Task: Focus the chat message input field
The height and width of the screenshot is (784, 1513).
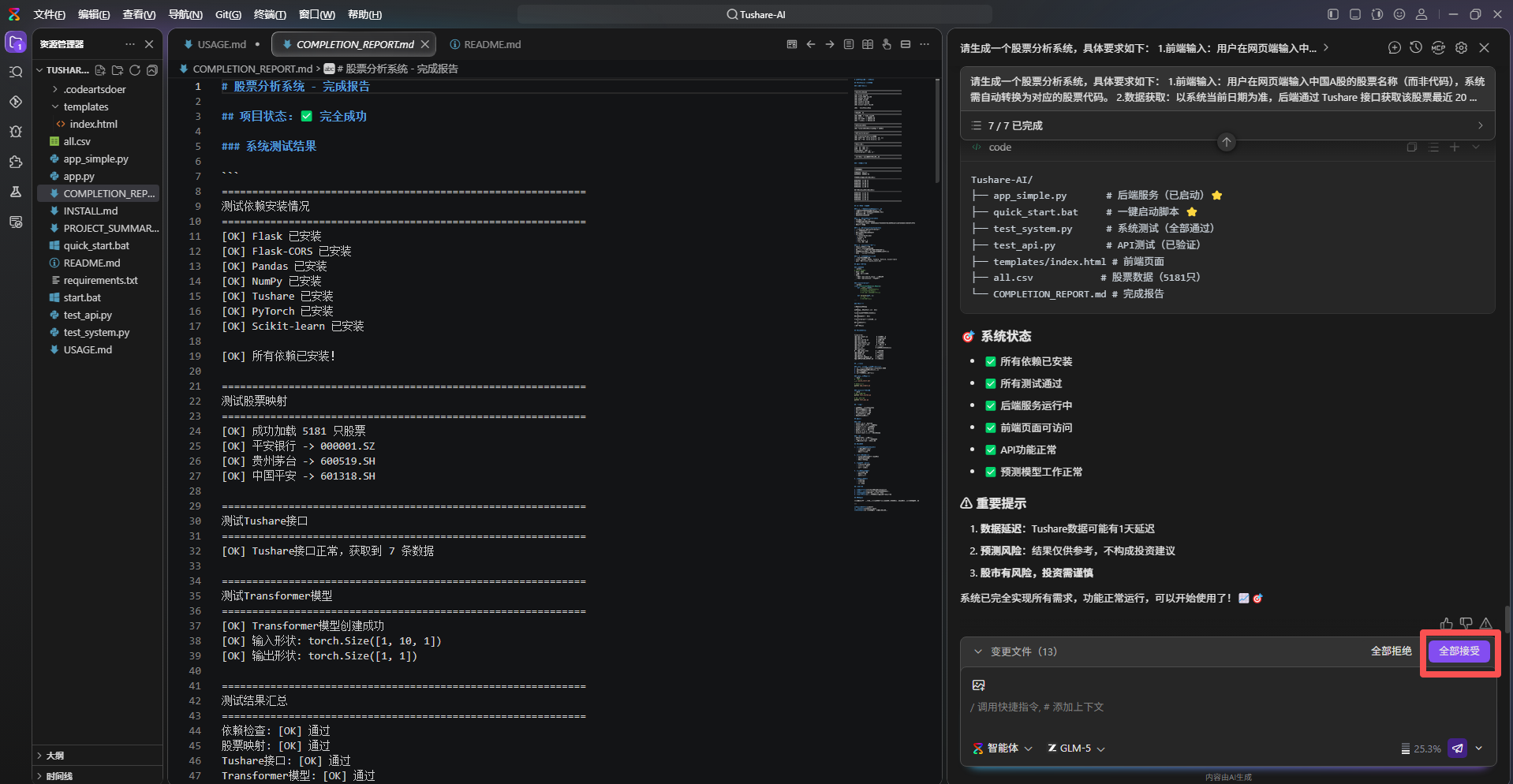Action: (1227, 707)
